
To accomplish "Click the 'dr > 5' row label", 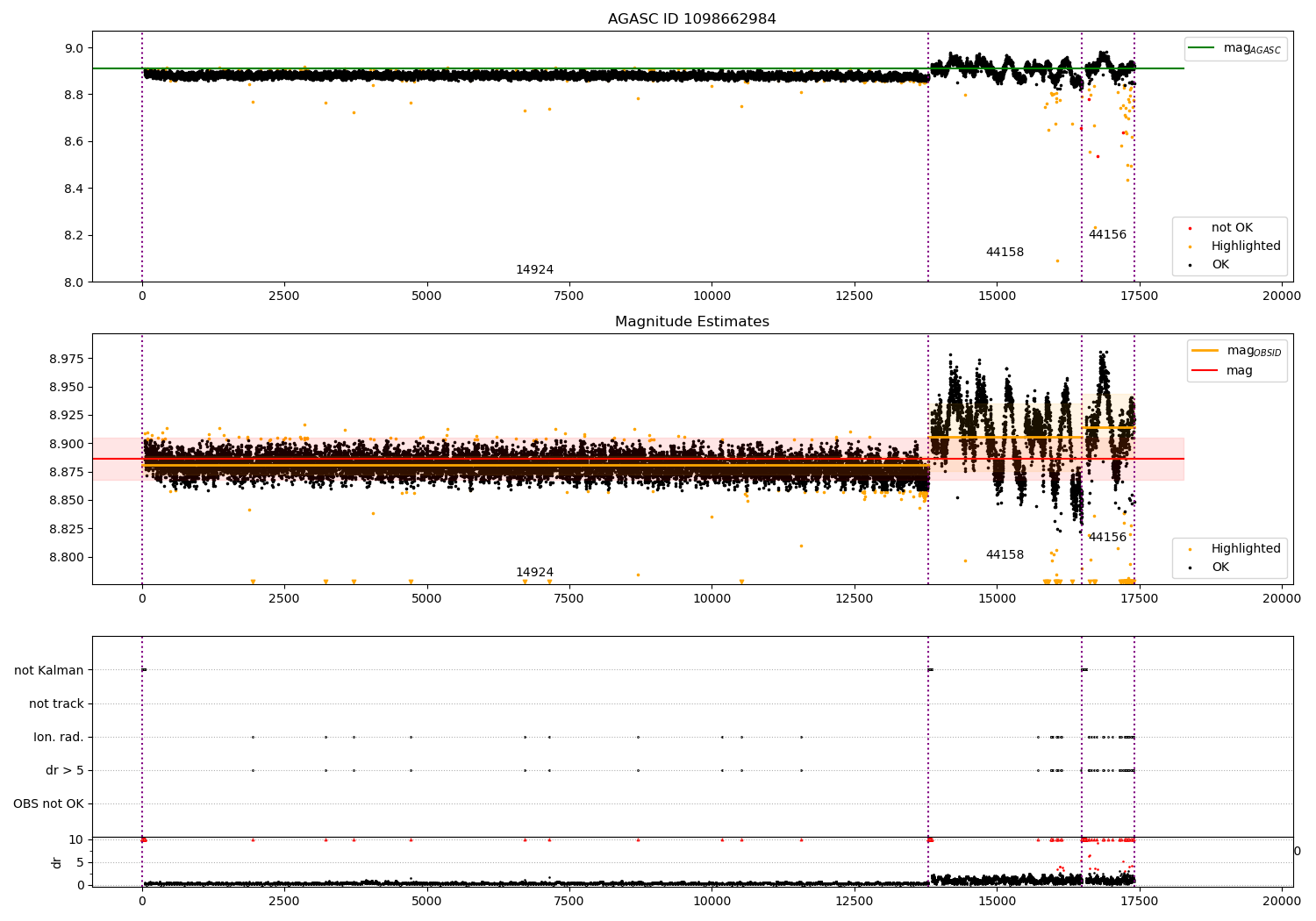I will coord(65,771).
